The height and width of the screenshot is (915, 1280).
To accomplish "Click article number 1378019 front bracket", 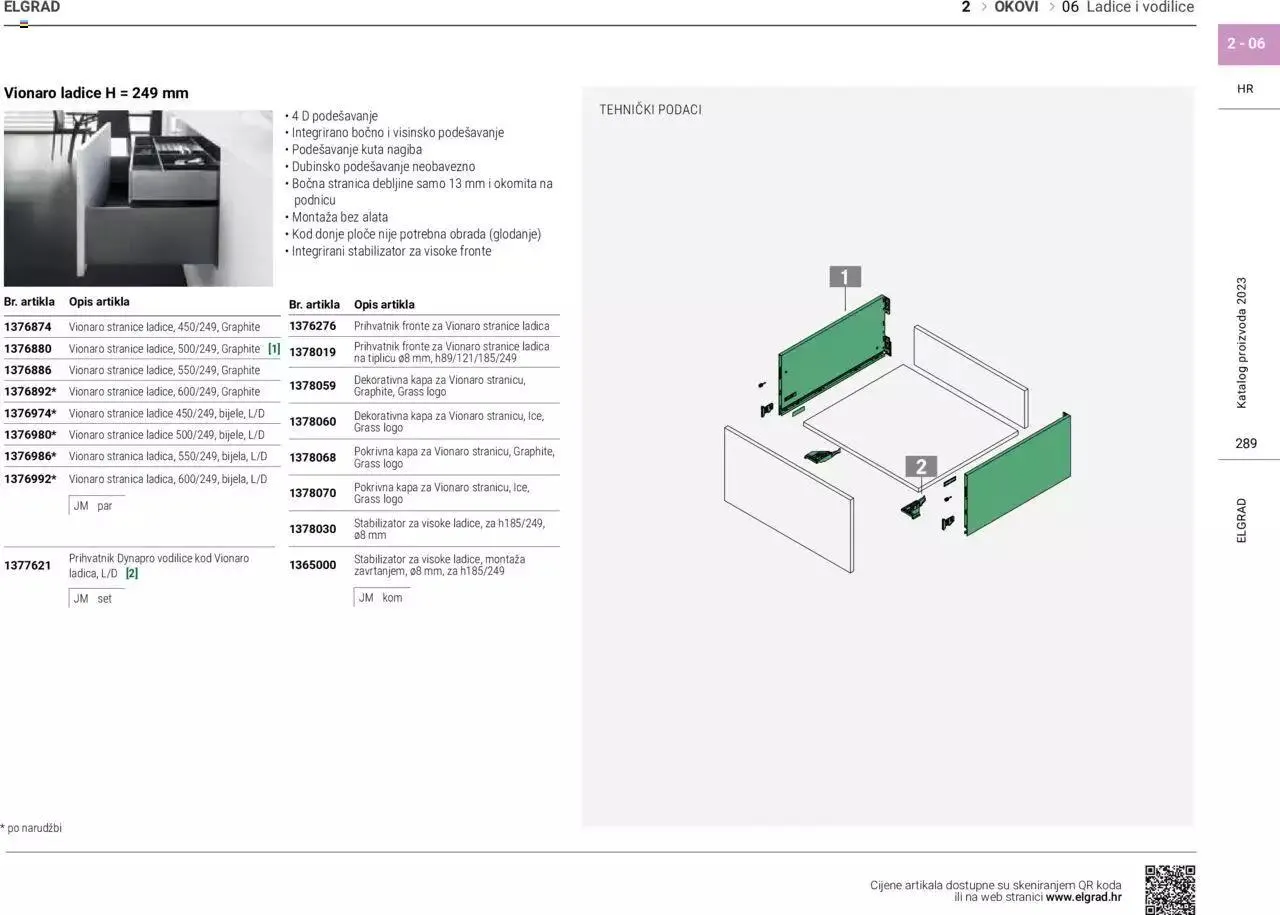I will point(312,352).
